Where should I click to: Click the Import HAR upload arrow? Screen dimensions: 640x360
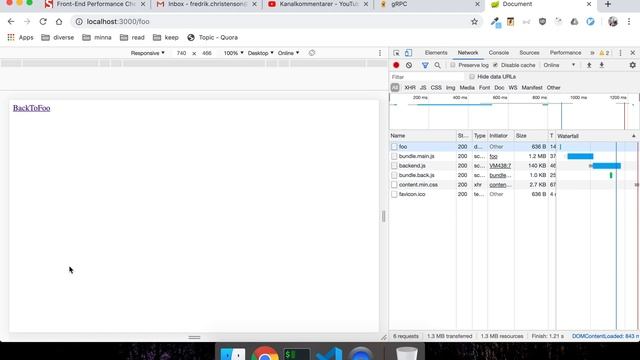tap(589, 65)
